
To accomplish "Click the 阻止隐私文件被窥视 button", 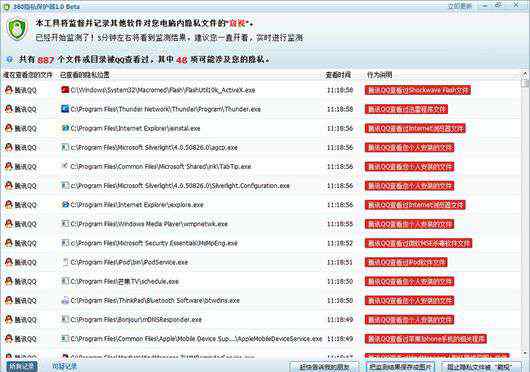I will (x=480, y=367).
